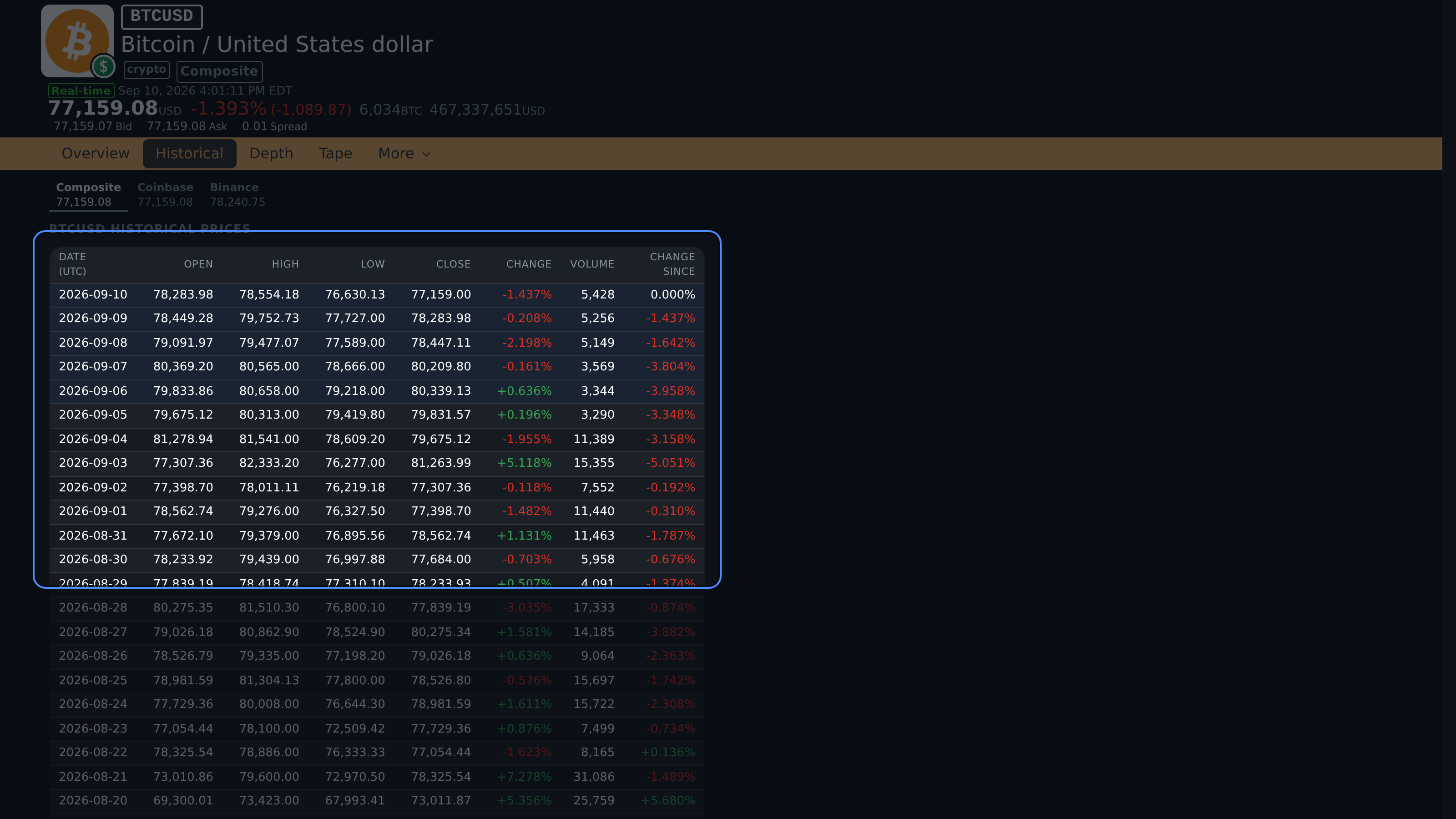Click volume 3,344 in 2026-09-06 row
Viewport: 1456px width, 819px height.
pos(597,391)
